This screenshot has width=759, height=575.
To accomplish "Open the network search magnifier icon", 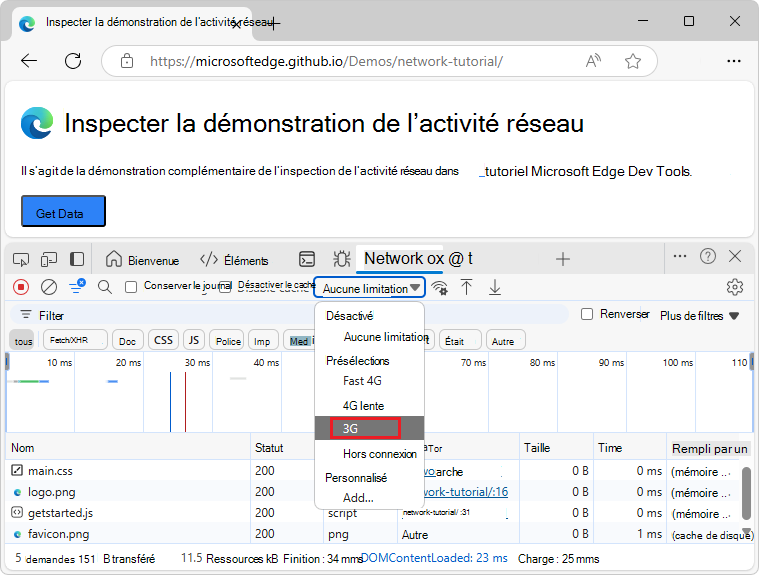I will 105,287.
